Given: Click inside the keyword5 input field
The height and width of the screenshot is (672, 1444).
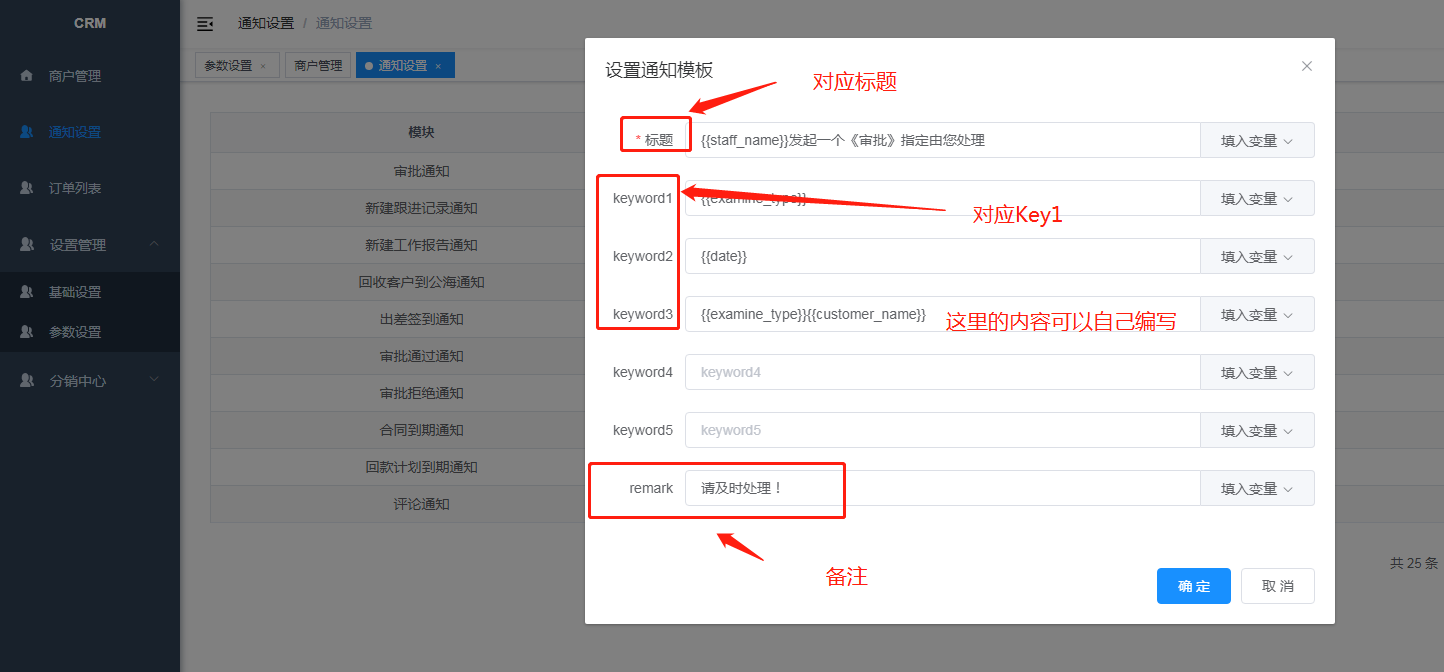Looking at the screenshot, I should tap(940, 430).
